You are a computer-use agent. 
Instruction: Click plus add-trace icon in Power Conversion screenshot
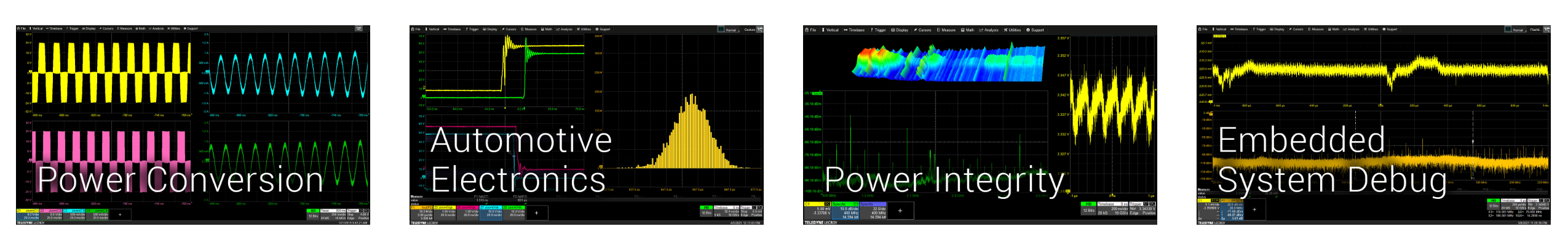pyautogui.click(x=120, y=214)
